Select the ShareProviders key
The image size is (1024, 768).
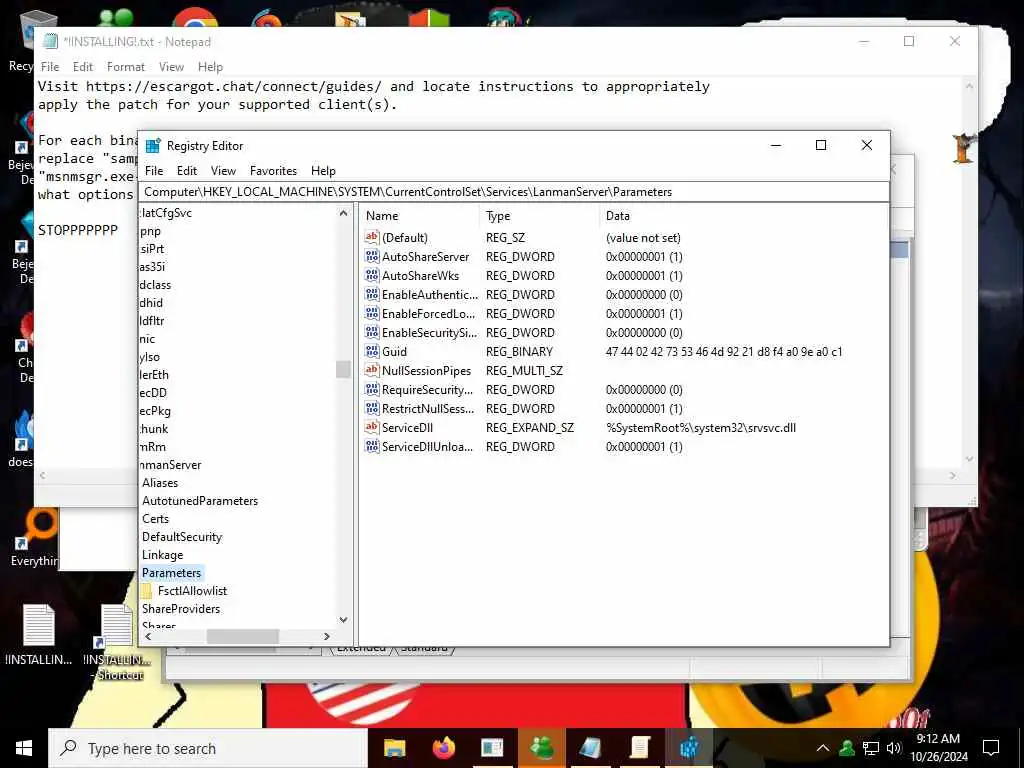point(181,609)
